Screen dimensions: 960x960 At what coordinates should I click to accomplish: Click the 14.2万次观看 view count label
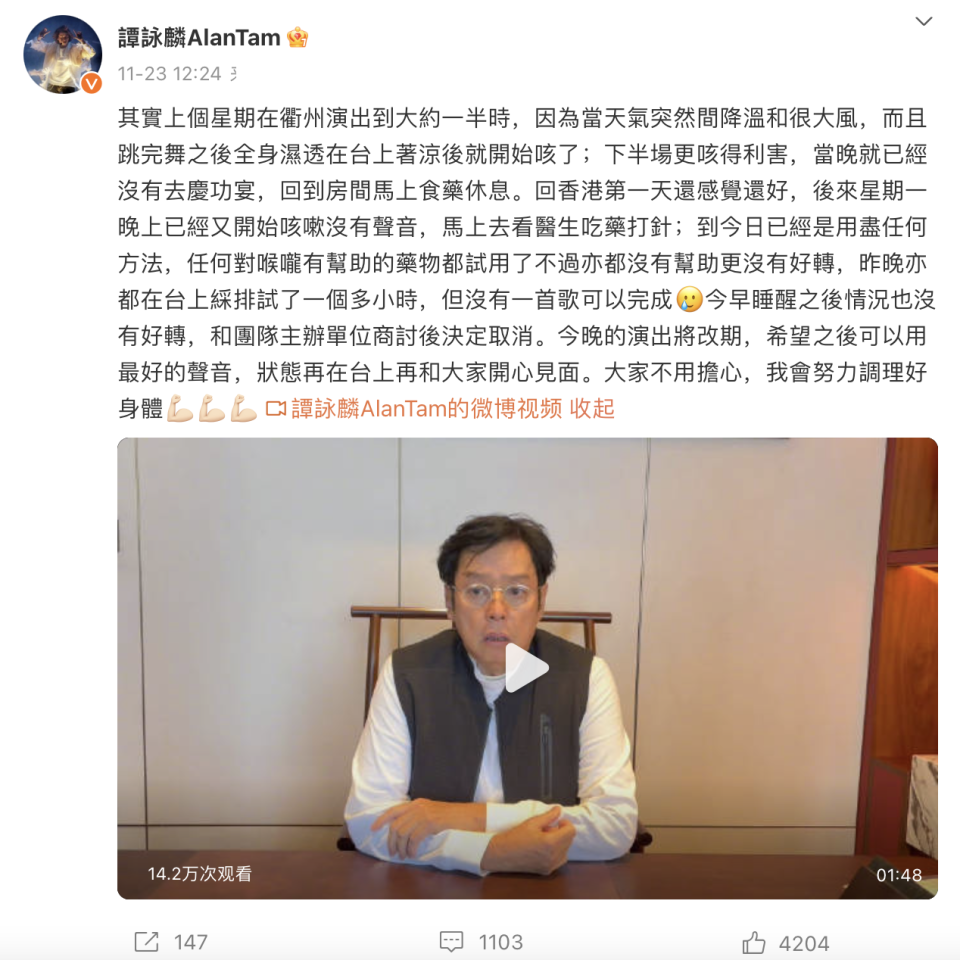click(x=200, y=874)
